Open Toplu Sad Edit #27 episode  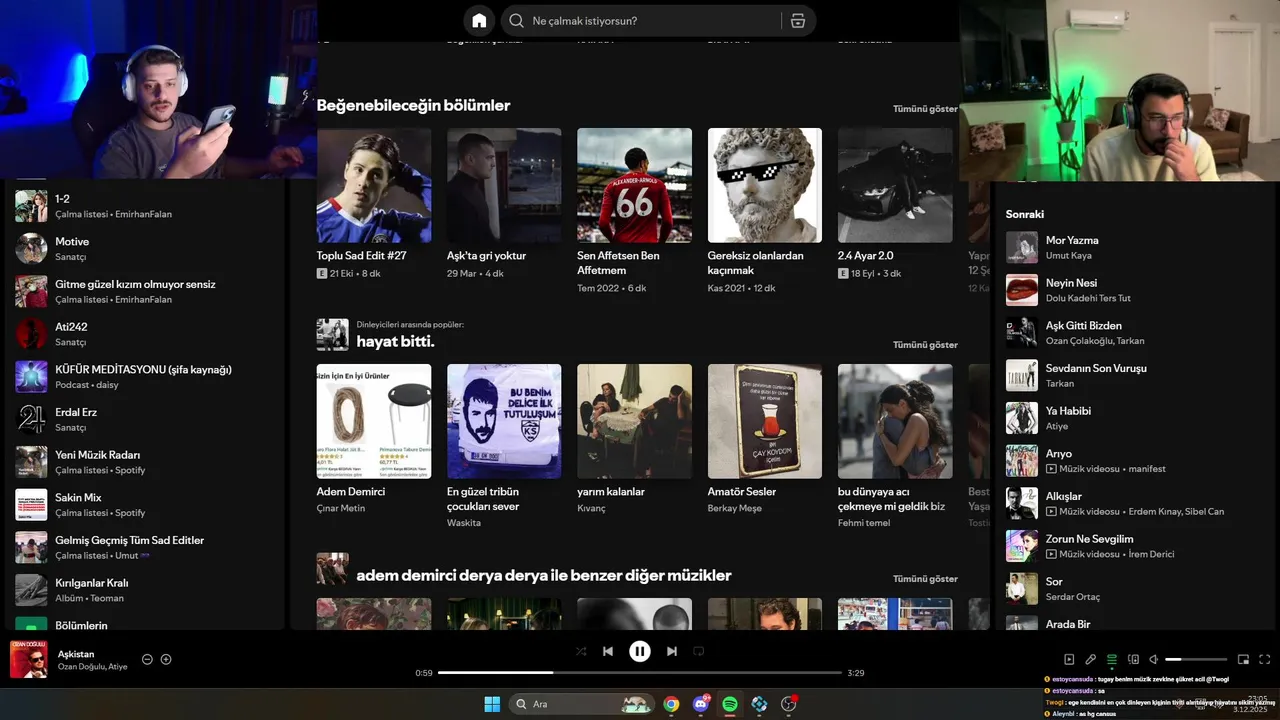click(x=374, y=204)
